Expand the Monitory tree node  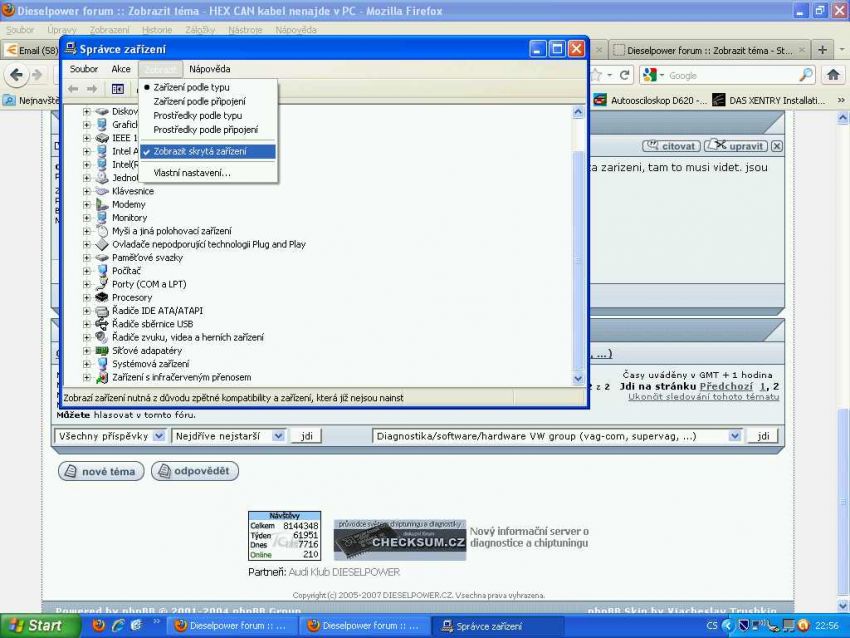tap(87, 217)
